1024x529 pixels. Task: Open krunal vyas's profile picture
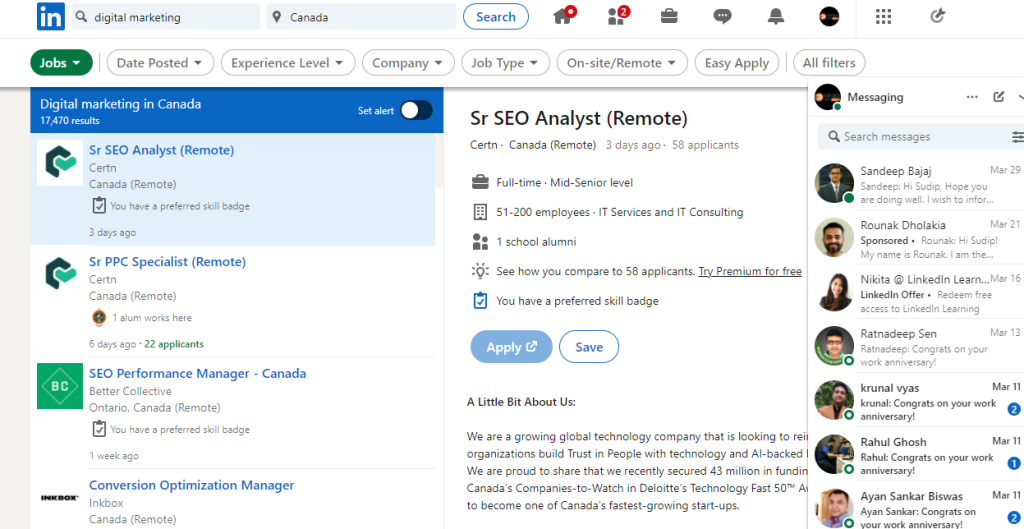click(834, 400)
